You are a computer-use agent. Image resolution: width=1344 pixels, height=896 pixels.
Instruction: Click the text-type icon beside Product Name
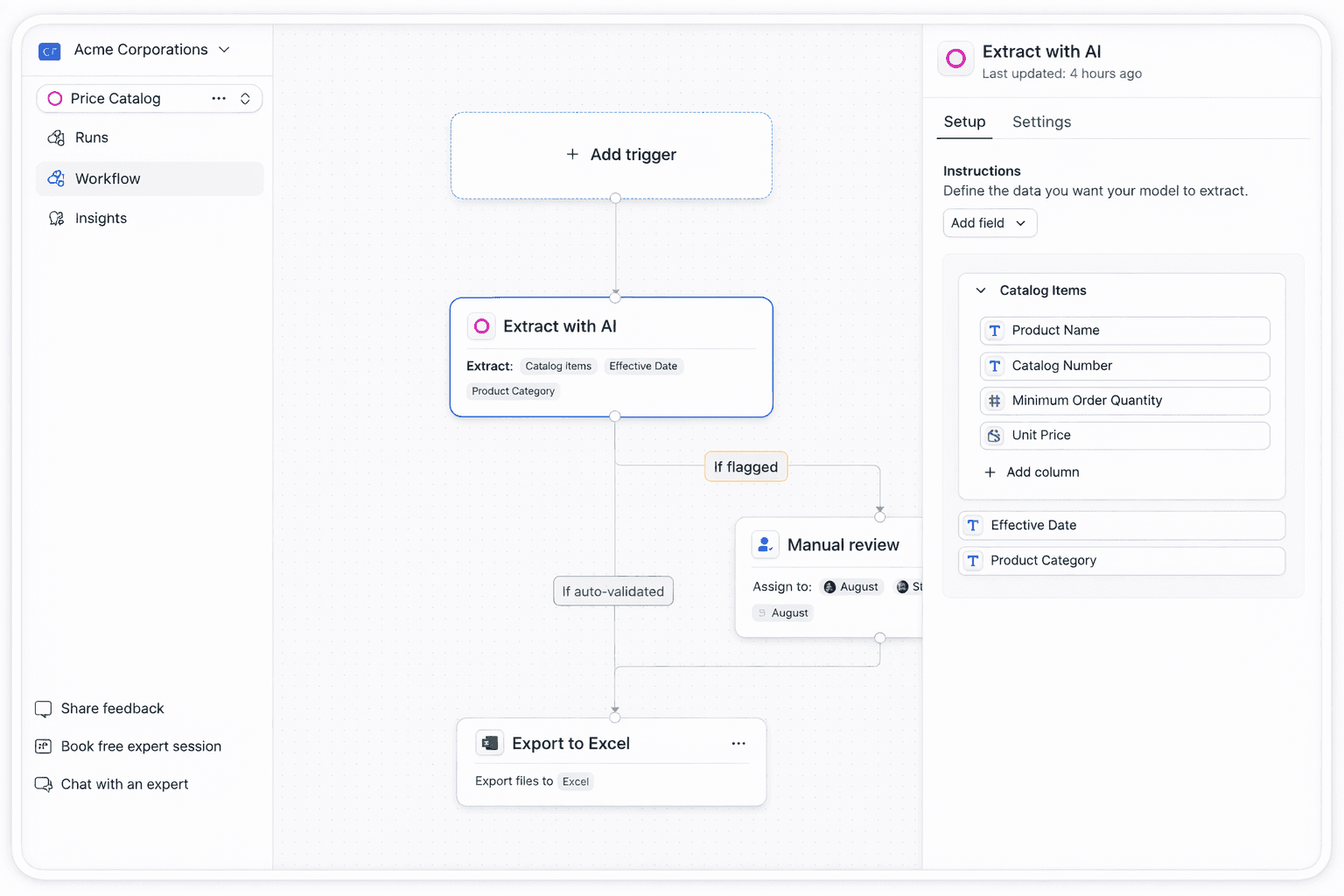[994, 331]
